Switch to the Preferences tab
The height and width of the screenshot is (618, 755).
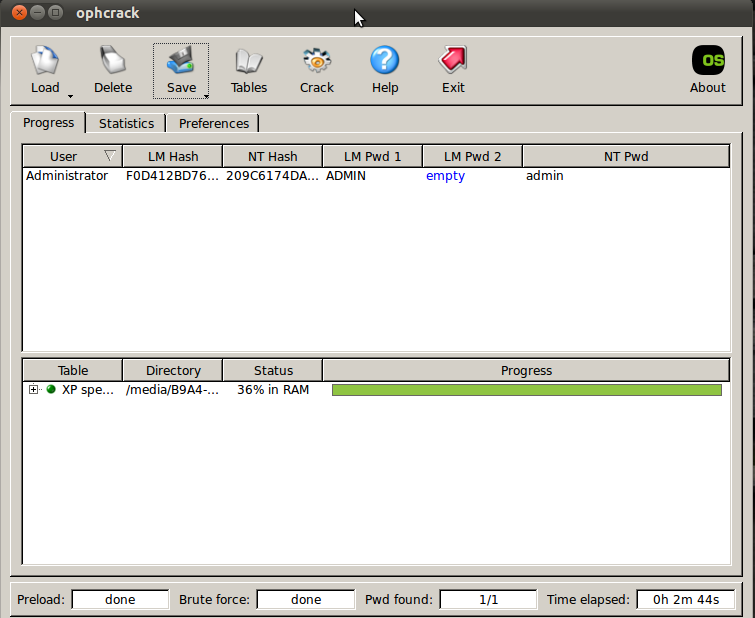(x=214, y=124)
